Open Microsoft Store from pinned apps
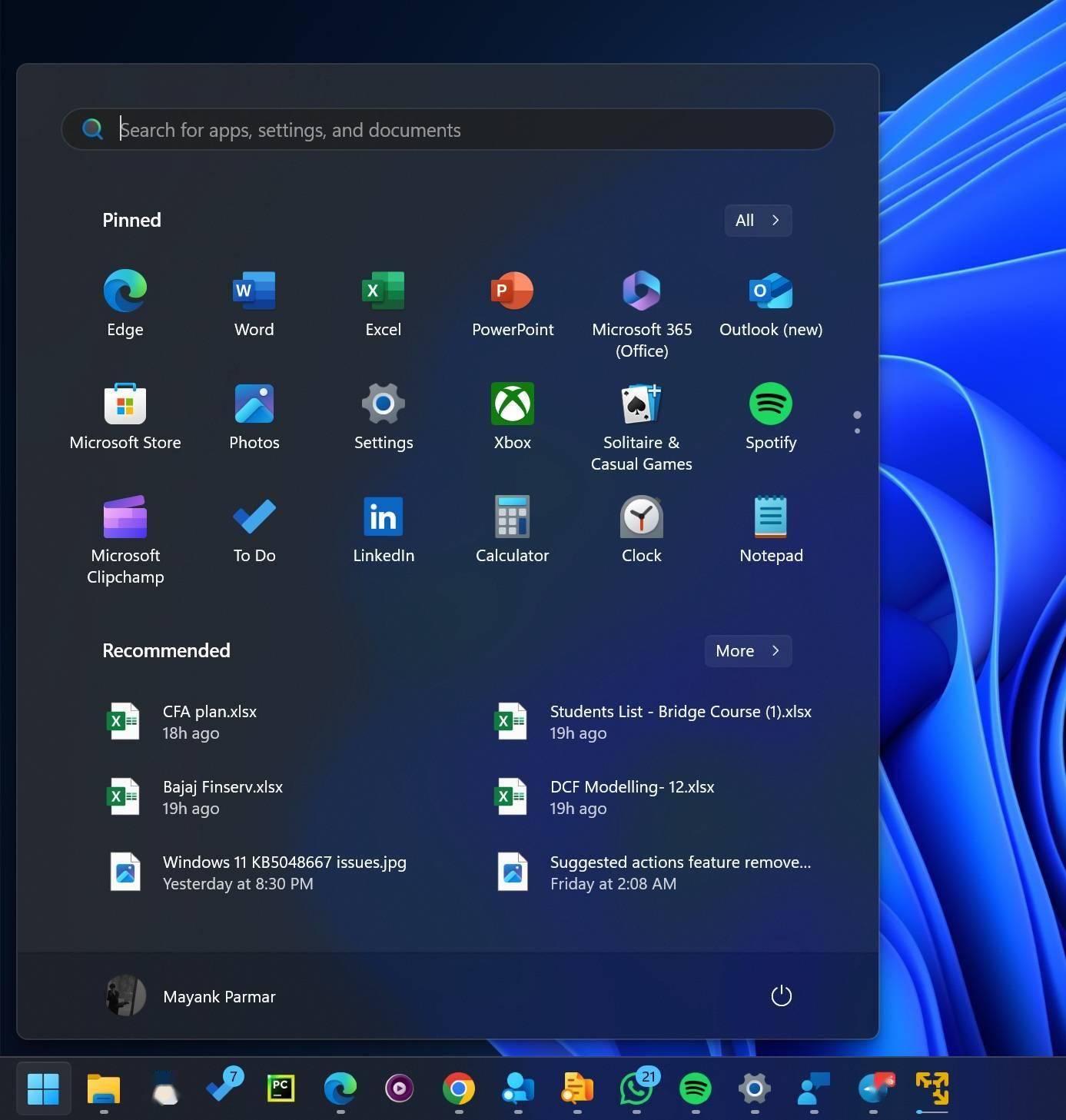 tap(125, 416)
